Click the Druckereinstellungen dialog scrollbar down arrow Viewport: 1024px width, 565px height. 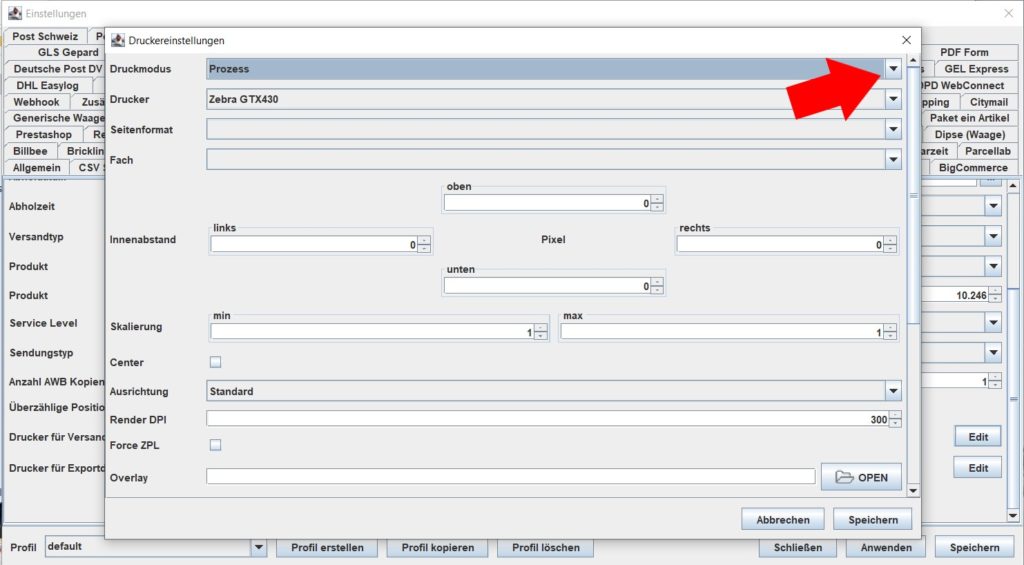click(913, 491)
